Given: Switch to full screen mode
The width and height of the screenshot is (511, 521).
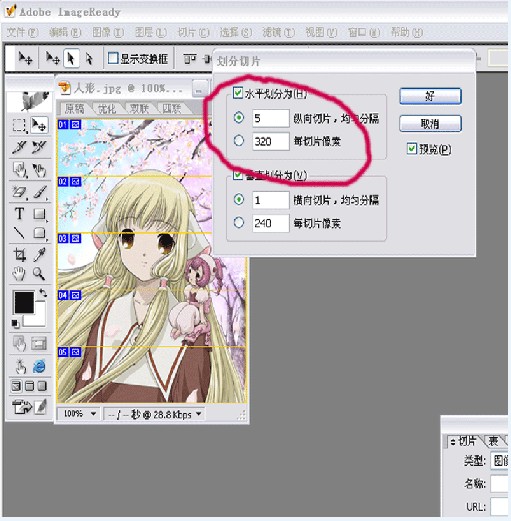Looking at the screenshot, I should pyautogui.click(x=42, y=386).
